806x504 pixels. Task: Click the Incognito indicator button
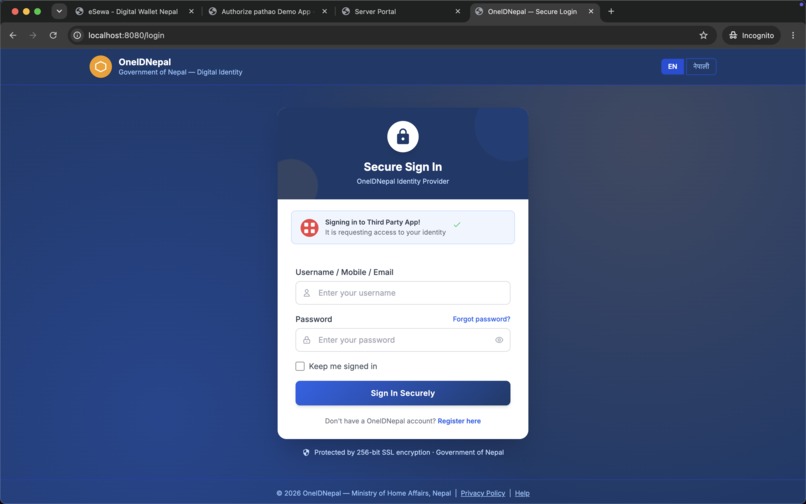752,35
